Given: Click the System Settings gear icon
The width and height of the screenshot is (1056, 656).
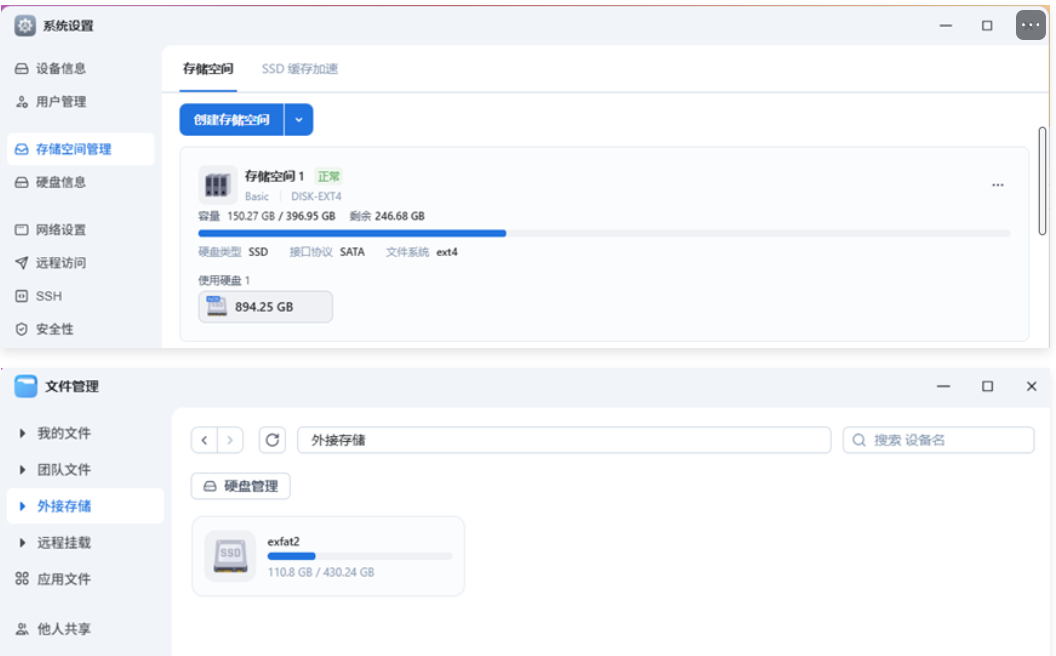Looking at the screenshot, I should [25, 26].
